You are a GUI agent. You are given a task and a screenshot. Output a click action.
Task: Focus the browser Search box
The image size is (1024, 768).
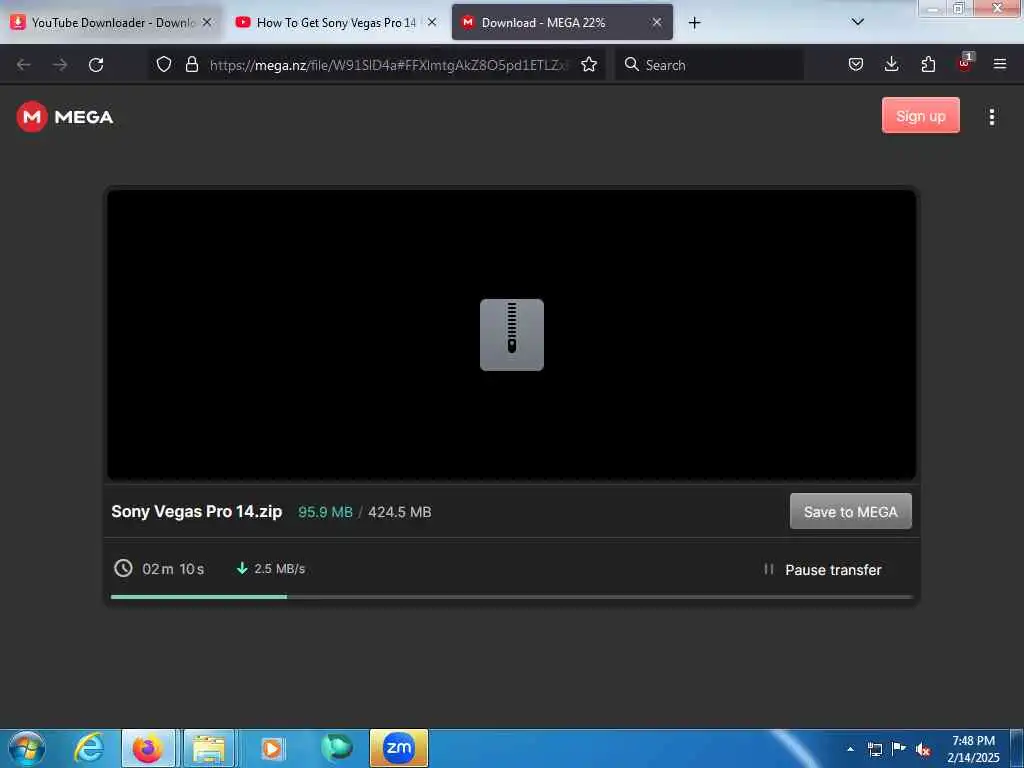pos(710,65)
